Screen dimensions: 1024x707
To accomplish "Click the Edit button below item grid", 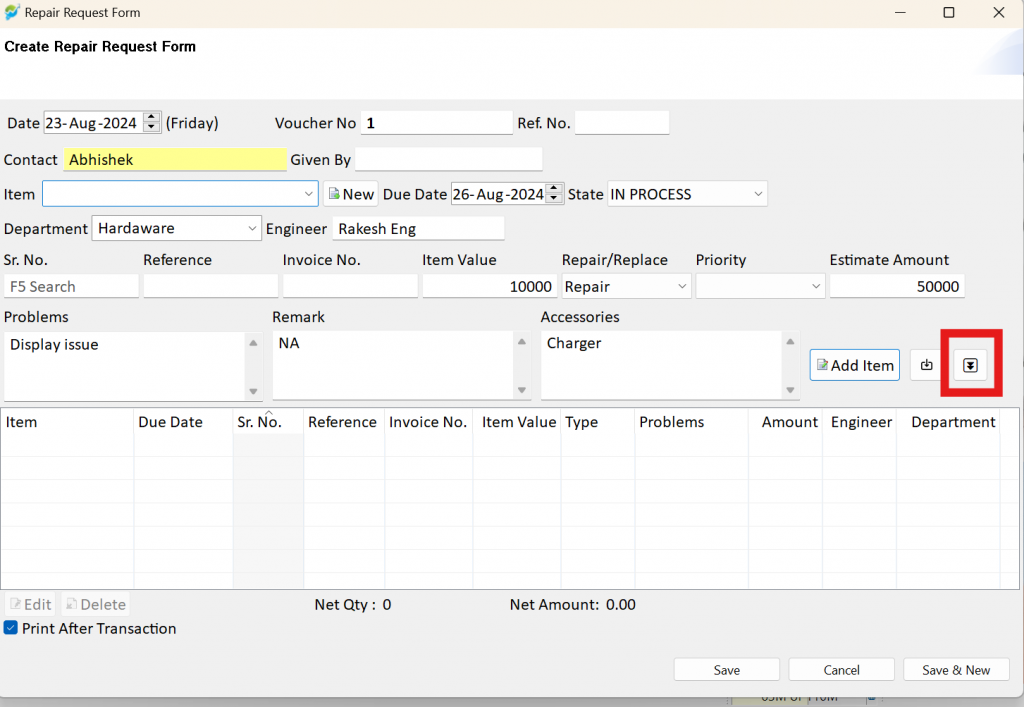I will [30, 605].
